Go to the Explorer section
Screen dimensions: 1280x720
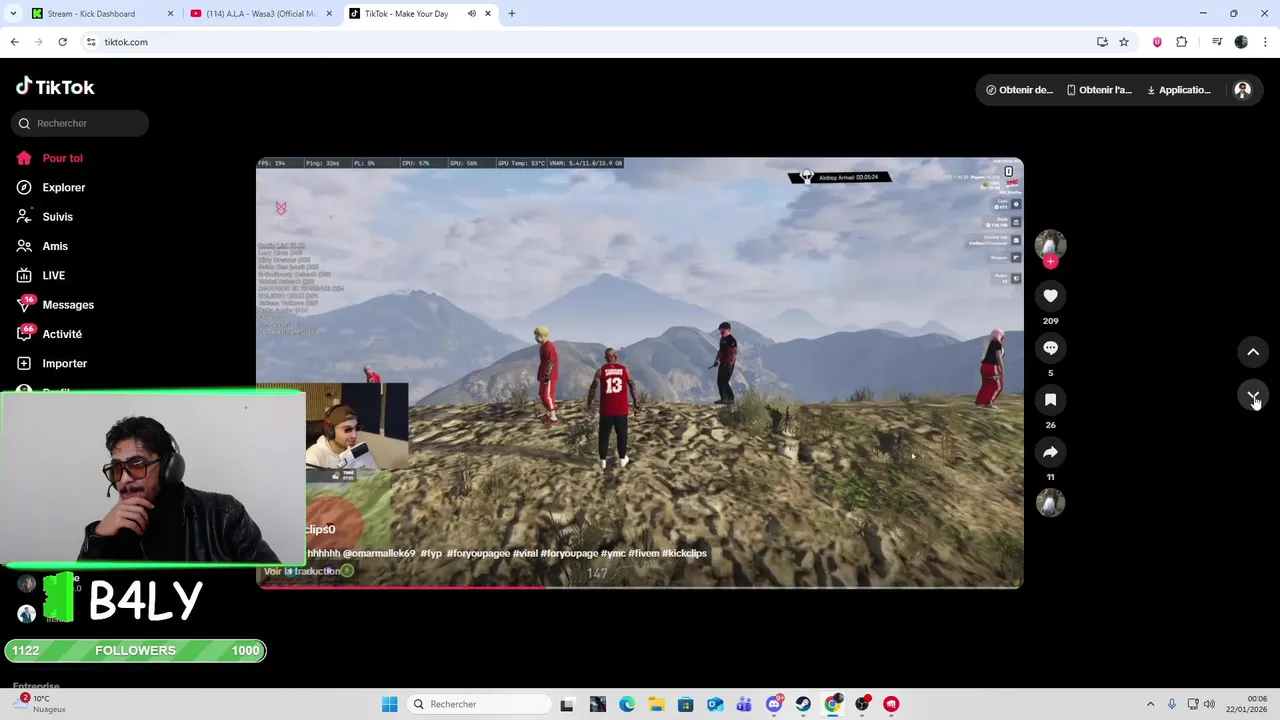click(x=51, y=187)
